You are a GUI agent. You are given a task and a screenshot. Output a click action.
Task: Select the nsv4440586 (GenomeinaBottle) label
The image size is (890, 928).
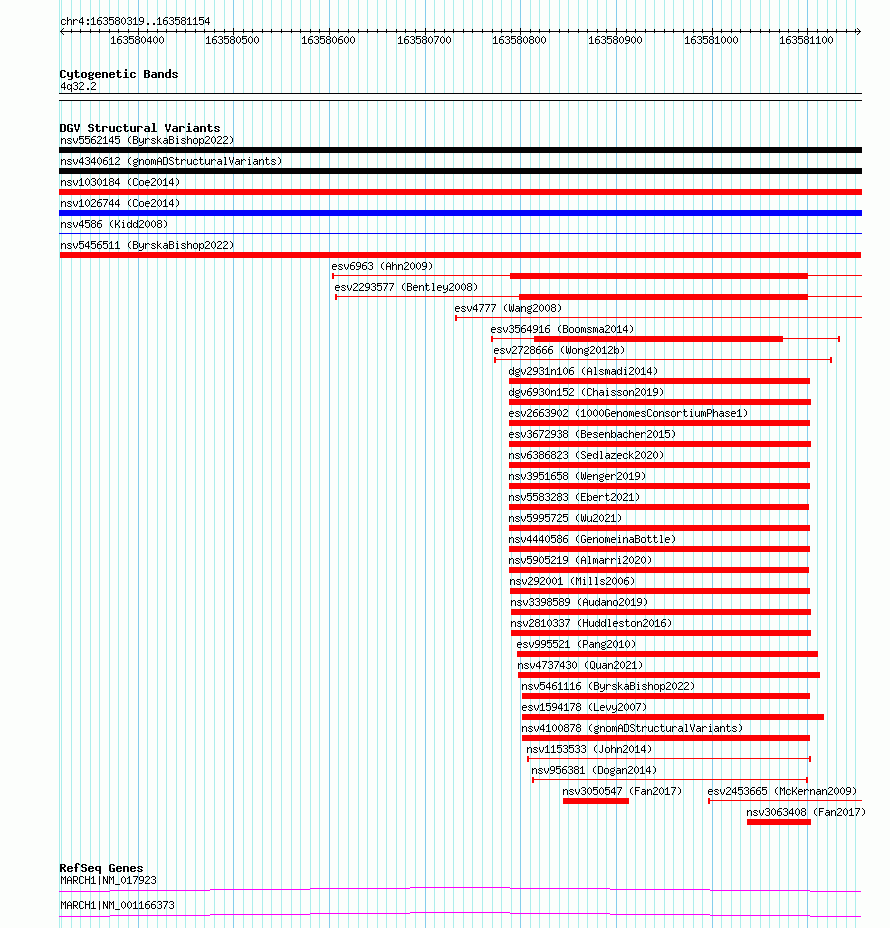(592, 539)
